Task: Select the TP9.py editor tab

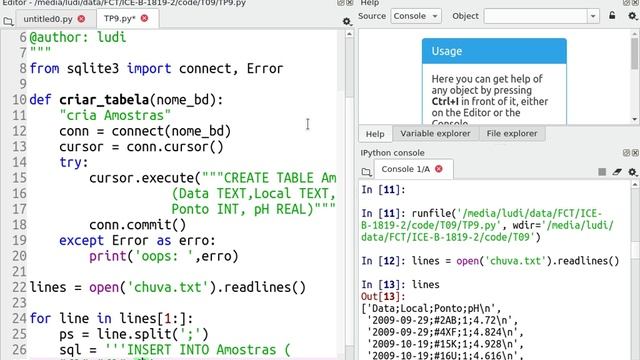Action: pos(119,19)
